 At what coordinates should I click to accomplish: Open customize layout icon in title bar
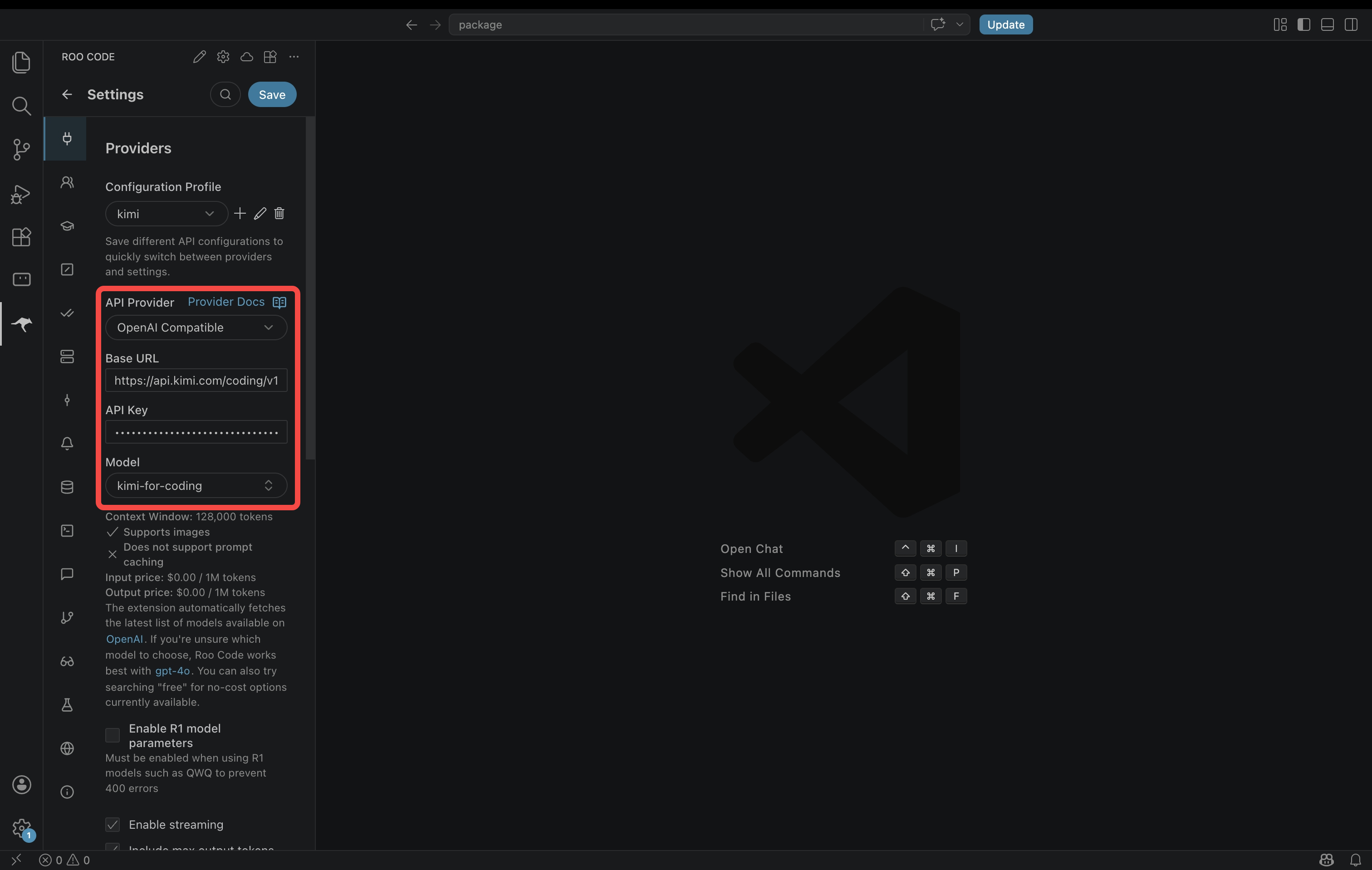(x=1280, y=24)
